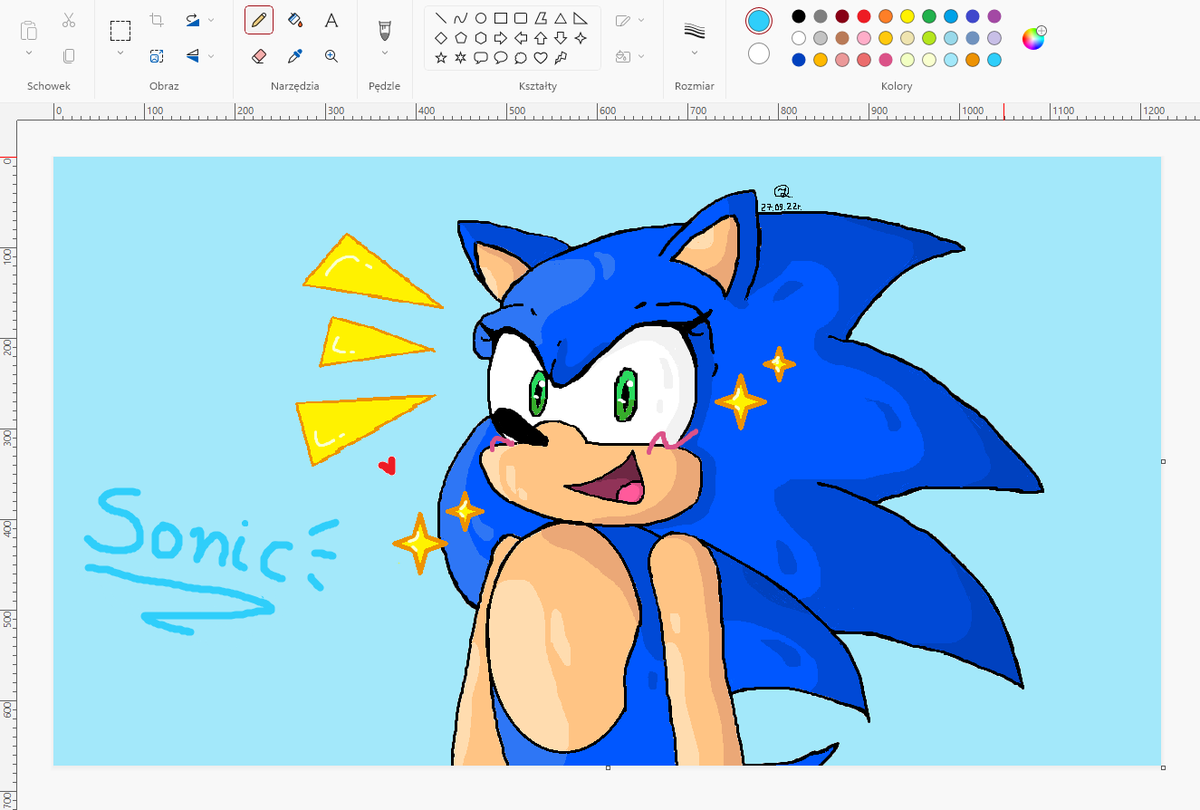
Task: Click the bottom-middle canvas resize handle
Action: click(608, 767)
